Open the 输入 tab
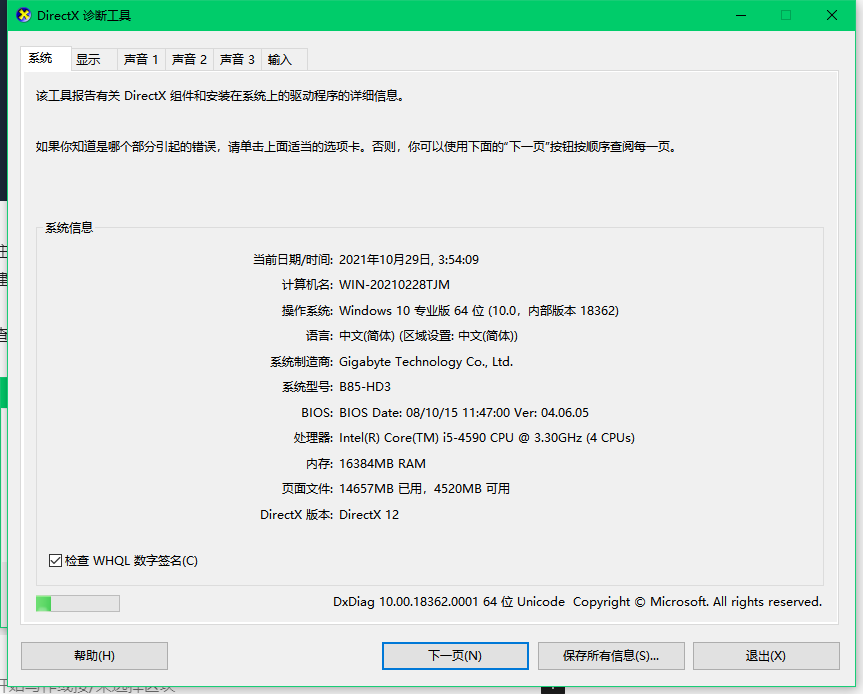Image resolution: width=863 pixels, height=694 pixels. [x=284, y=59]
